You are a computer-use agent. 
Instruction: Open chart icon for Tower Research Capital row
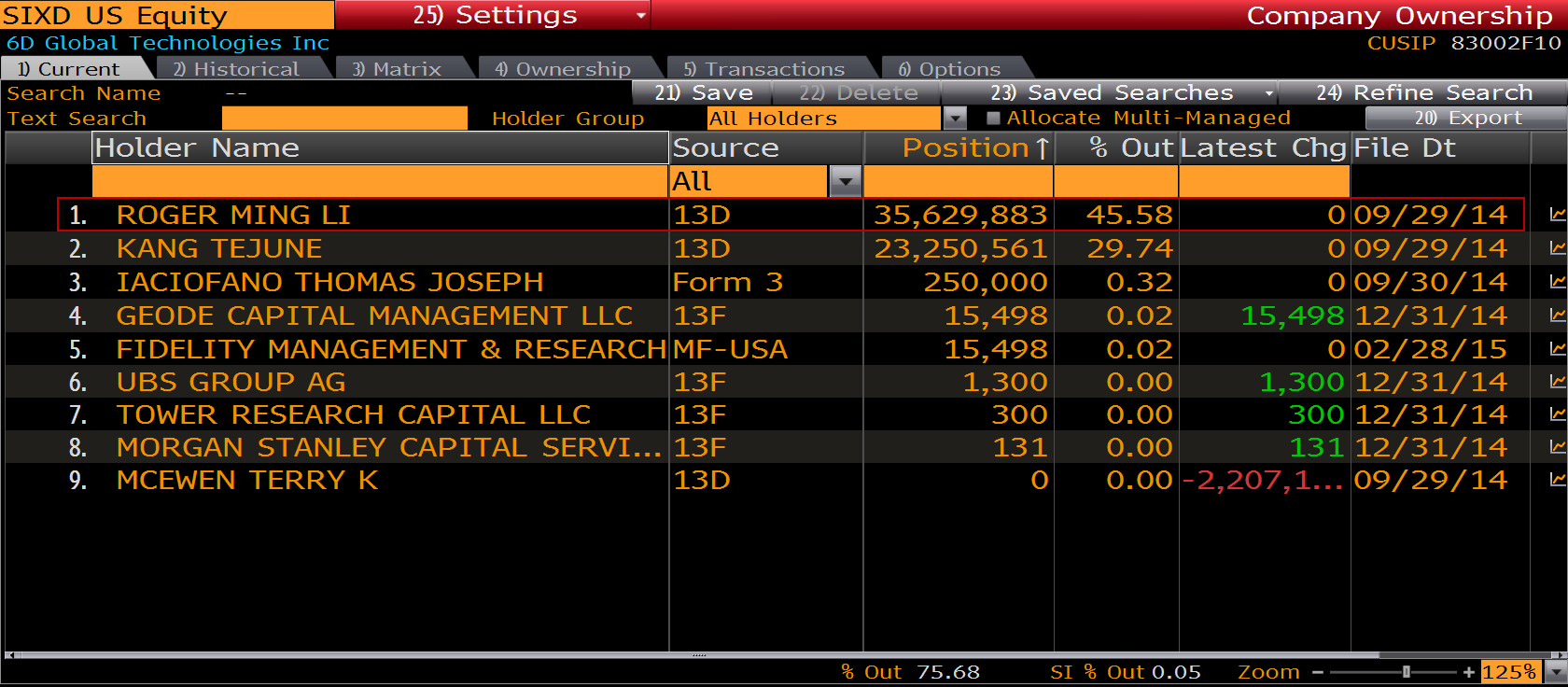[1557, 414]
